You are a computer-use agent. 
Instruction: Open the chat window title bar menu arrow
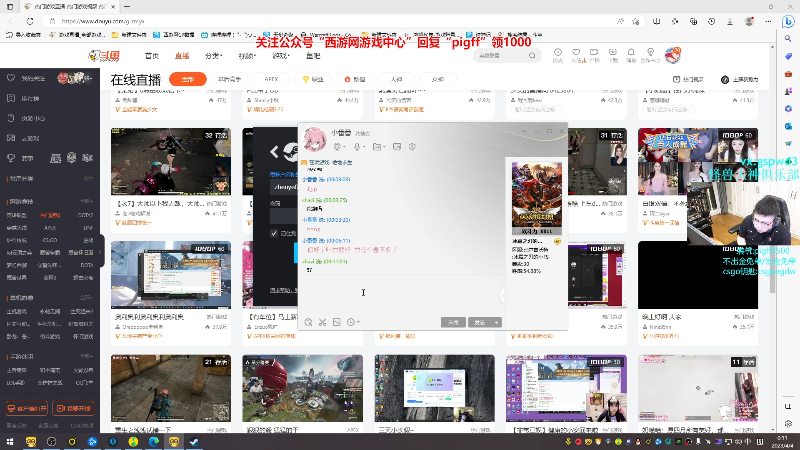click(523, 131)
